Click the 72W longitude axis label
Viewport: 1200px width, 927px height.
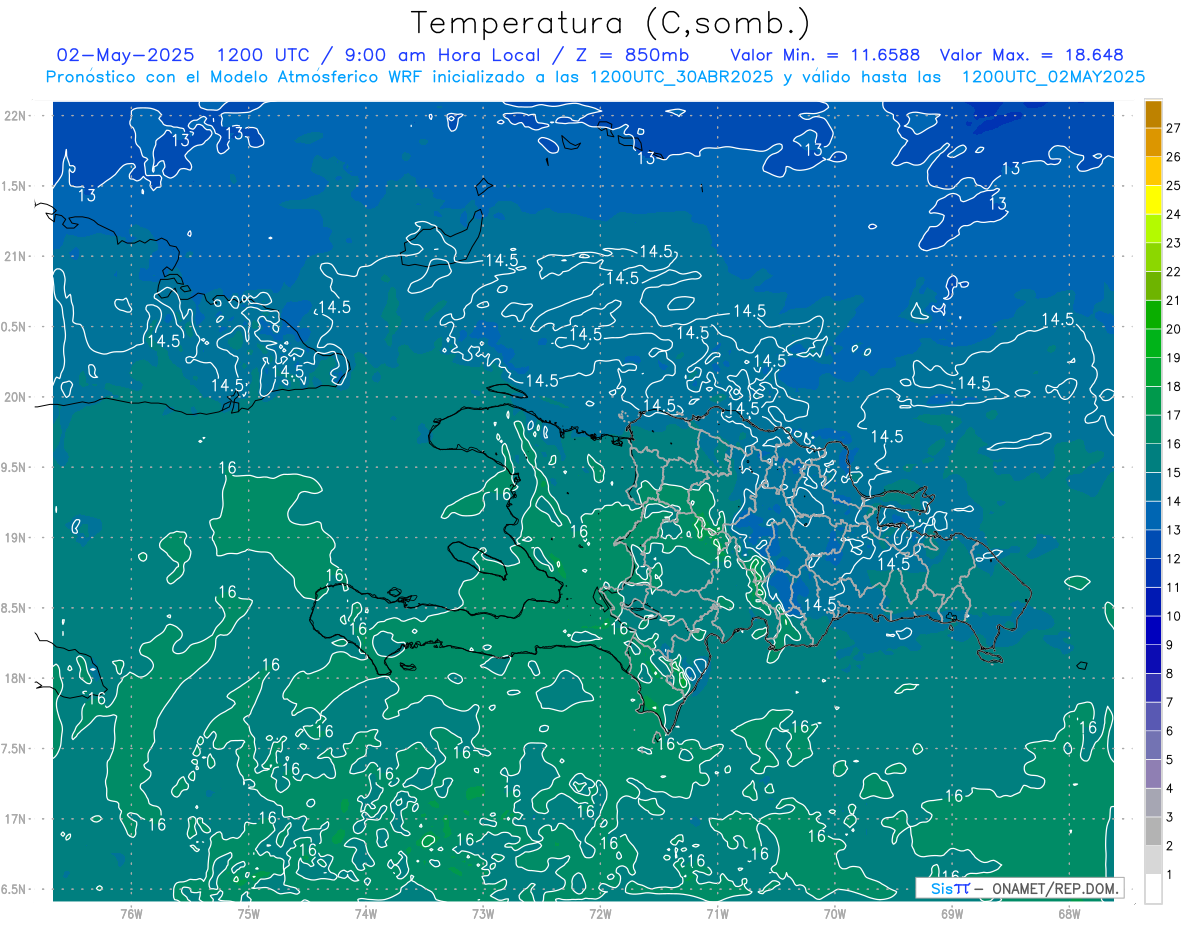pyautogui.click(x=600, y=913)
